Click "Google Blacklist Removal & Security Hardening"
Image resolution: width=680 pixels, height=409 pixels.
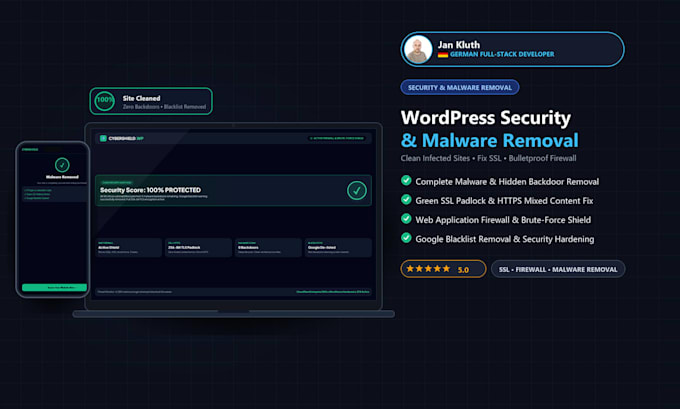tap(505, 239)
